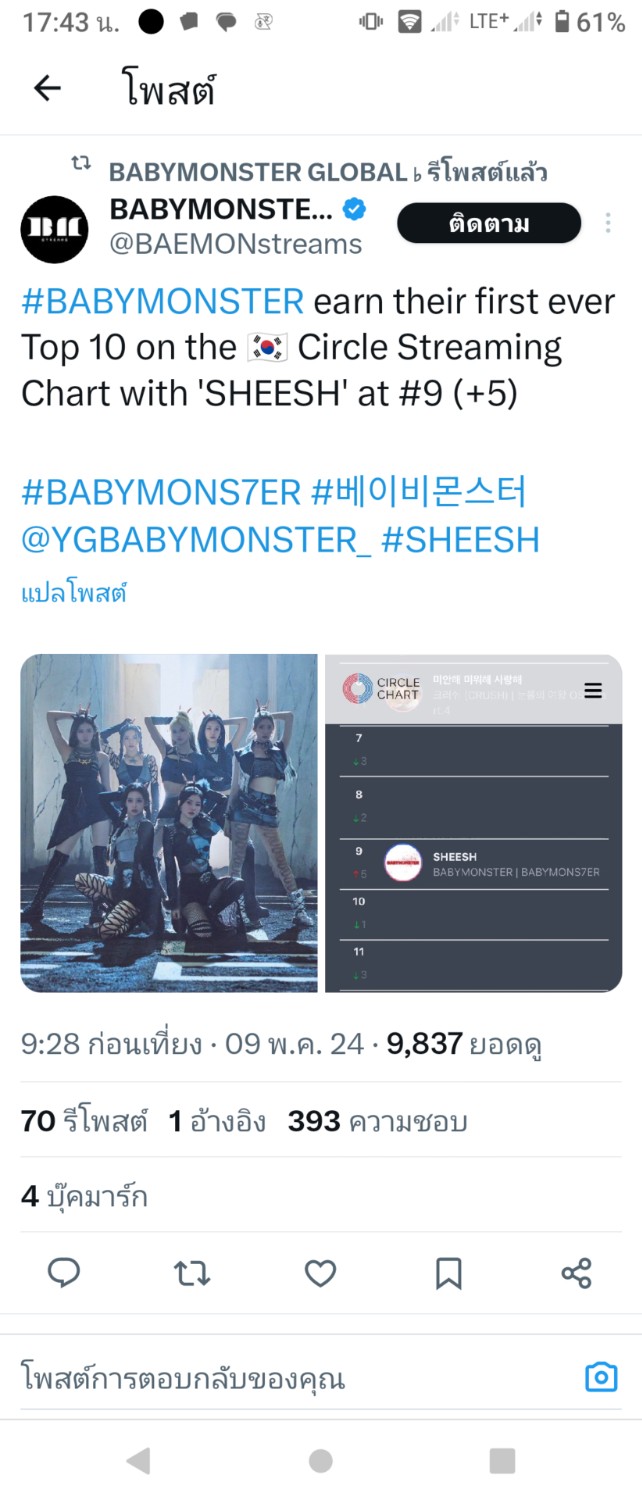Tap the share icon

(x=577, y=1272)
